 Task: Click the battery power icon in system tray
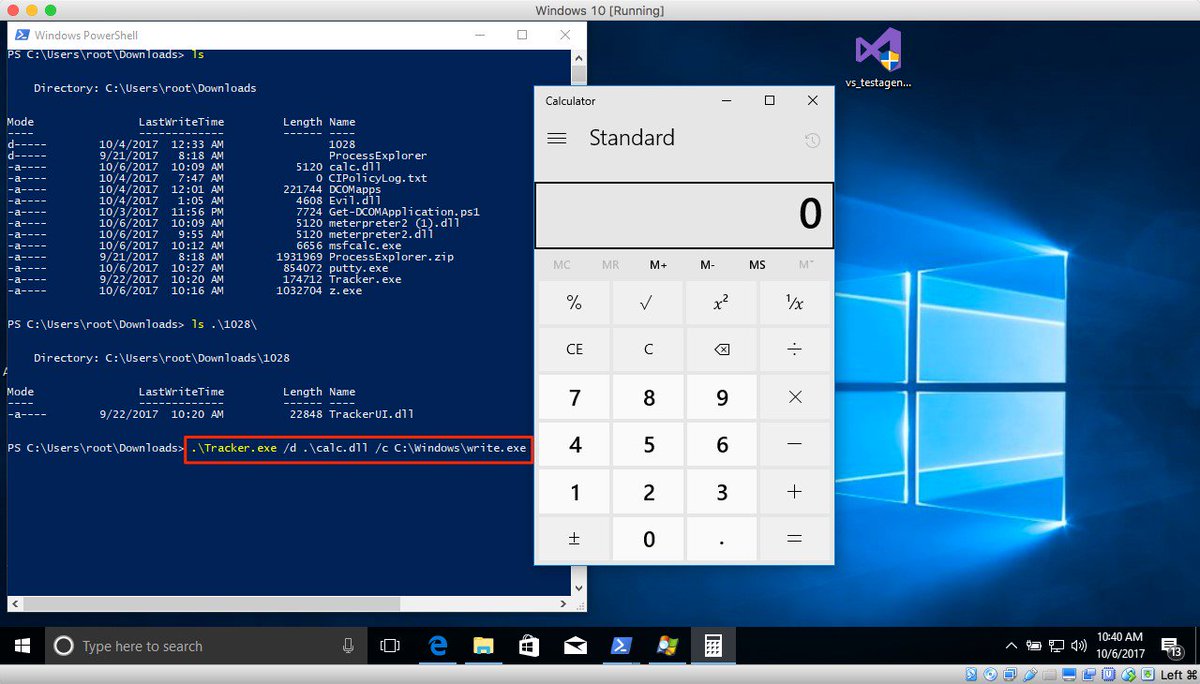[x=1034, y=646]
